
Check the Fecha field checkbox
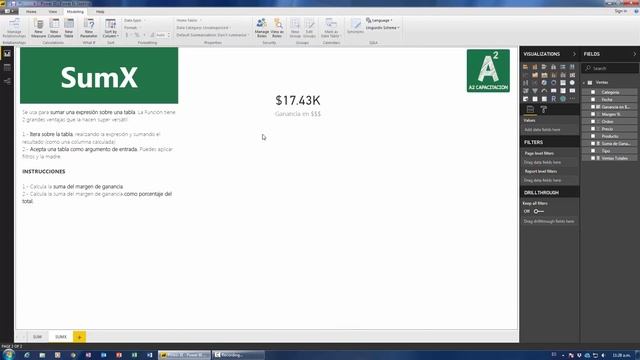(x=593, y=100)
